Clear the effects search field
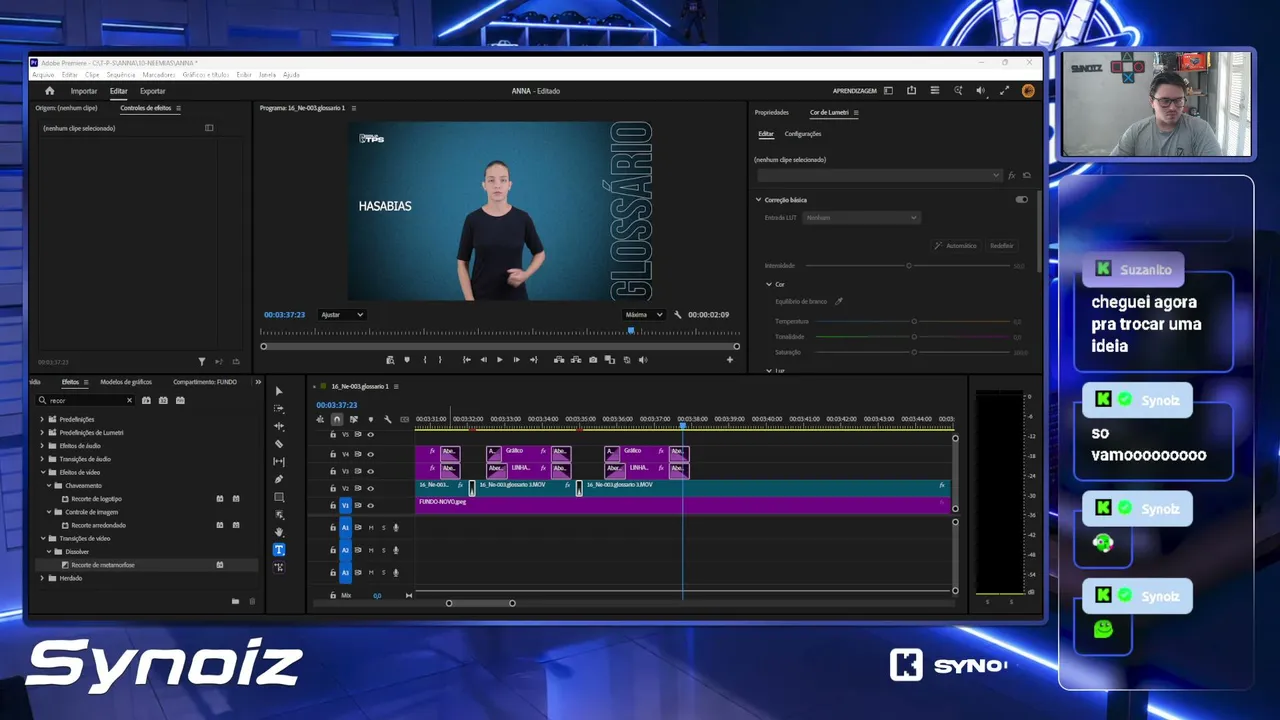The image size is (1280, 720). [x=129, y=400]
